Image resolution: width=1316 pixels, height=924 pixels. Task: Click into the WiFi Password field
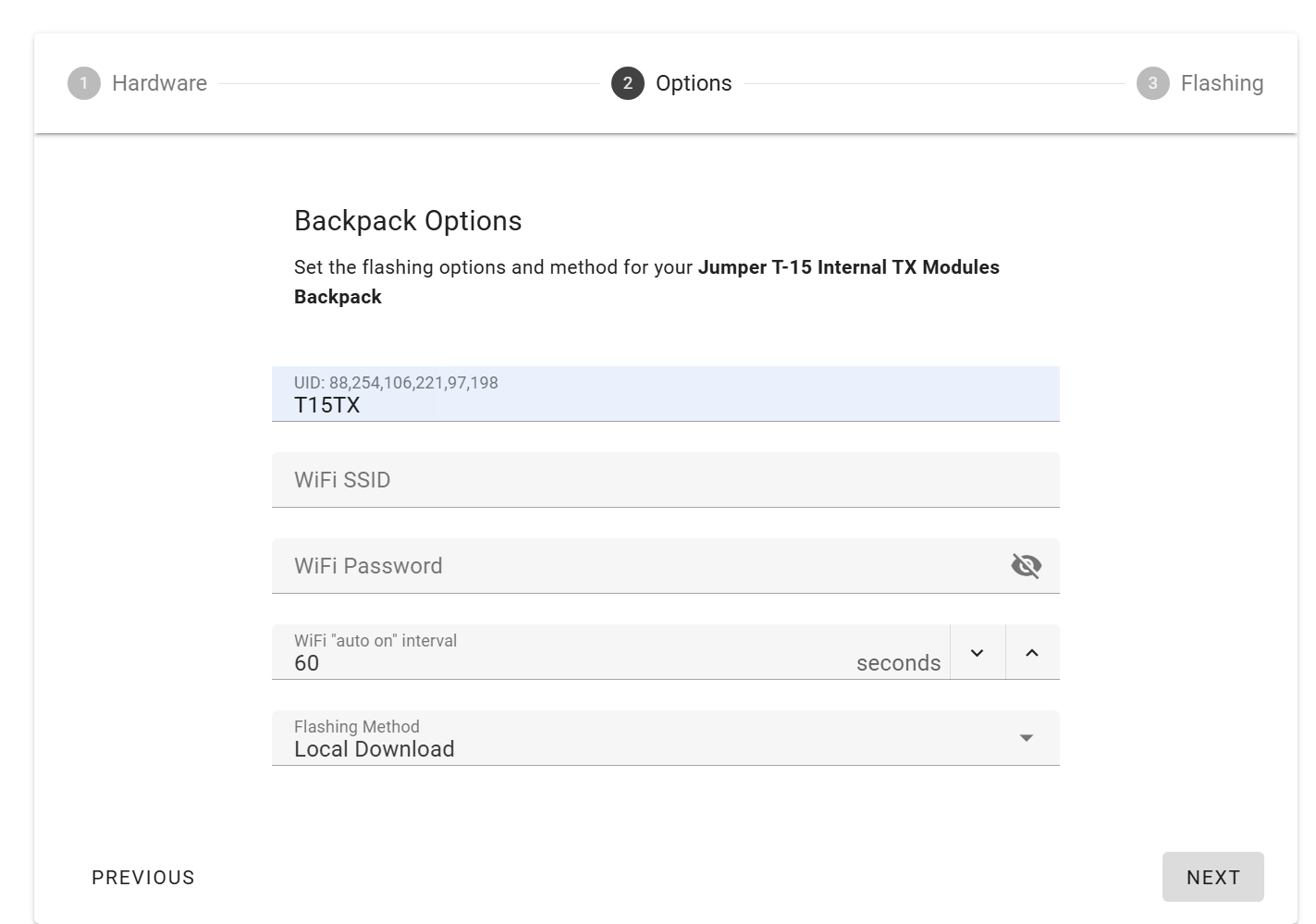tap(638, 566)
